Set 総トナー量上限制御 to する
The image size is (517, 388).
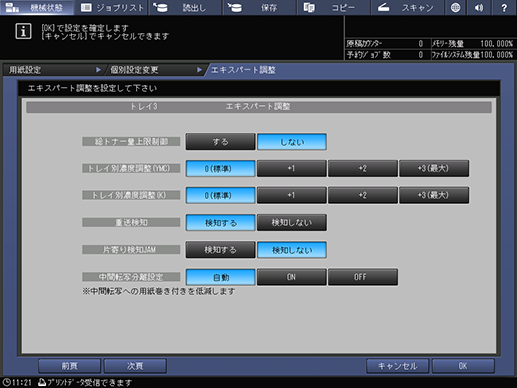coord(220,142)
